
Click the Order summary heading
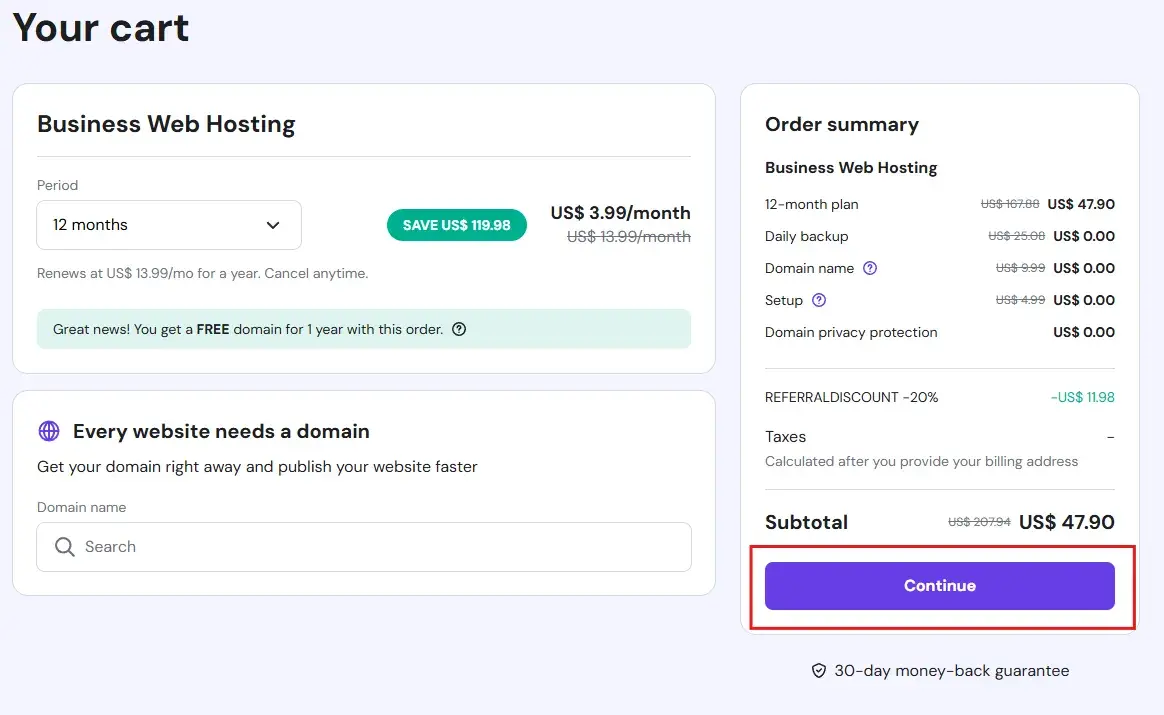pos(841,124)
